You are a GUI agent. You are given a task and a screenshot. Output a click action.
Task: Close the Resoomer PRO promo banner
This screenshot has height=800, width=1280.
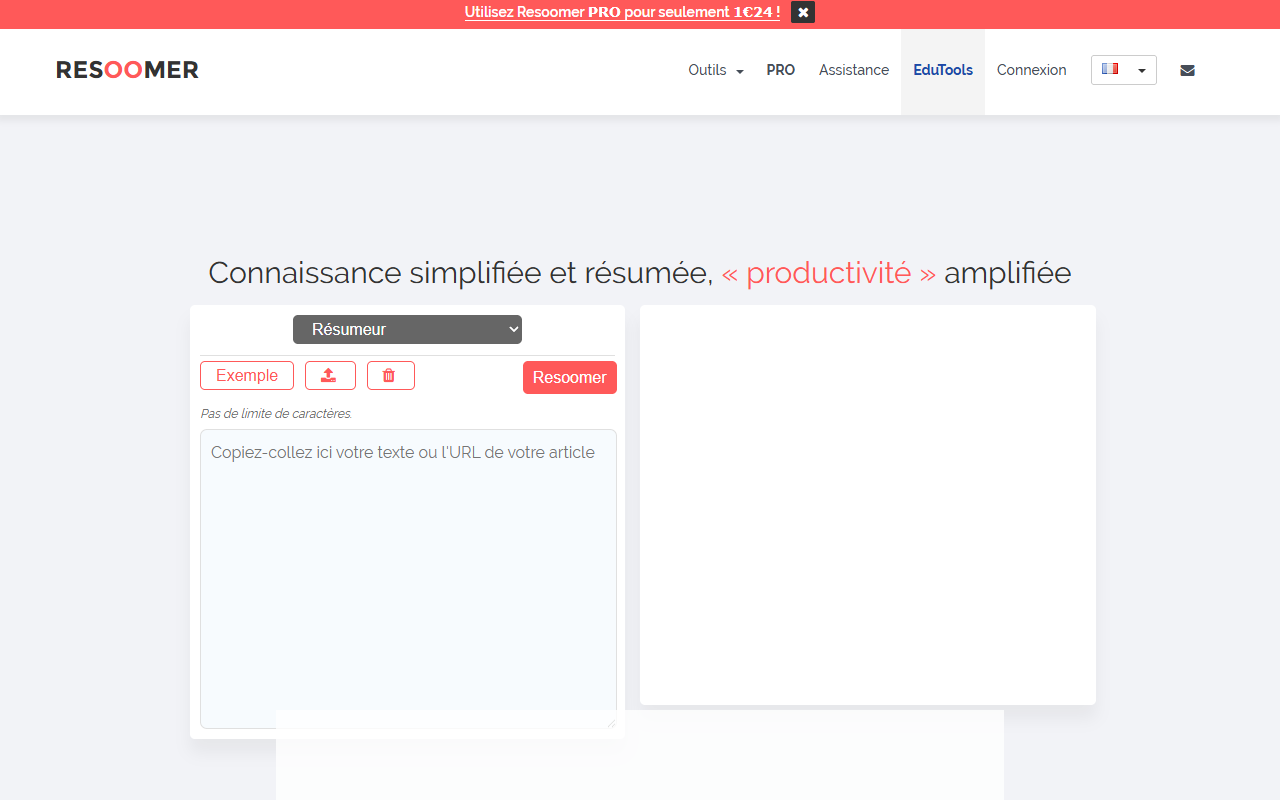[803, 12]
